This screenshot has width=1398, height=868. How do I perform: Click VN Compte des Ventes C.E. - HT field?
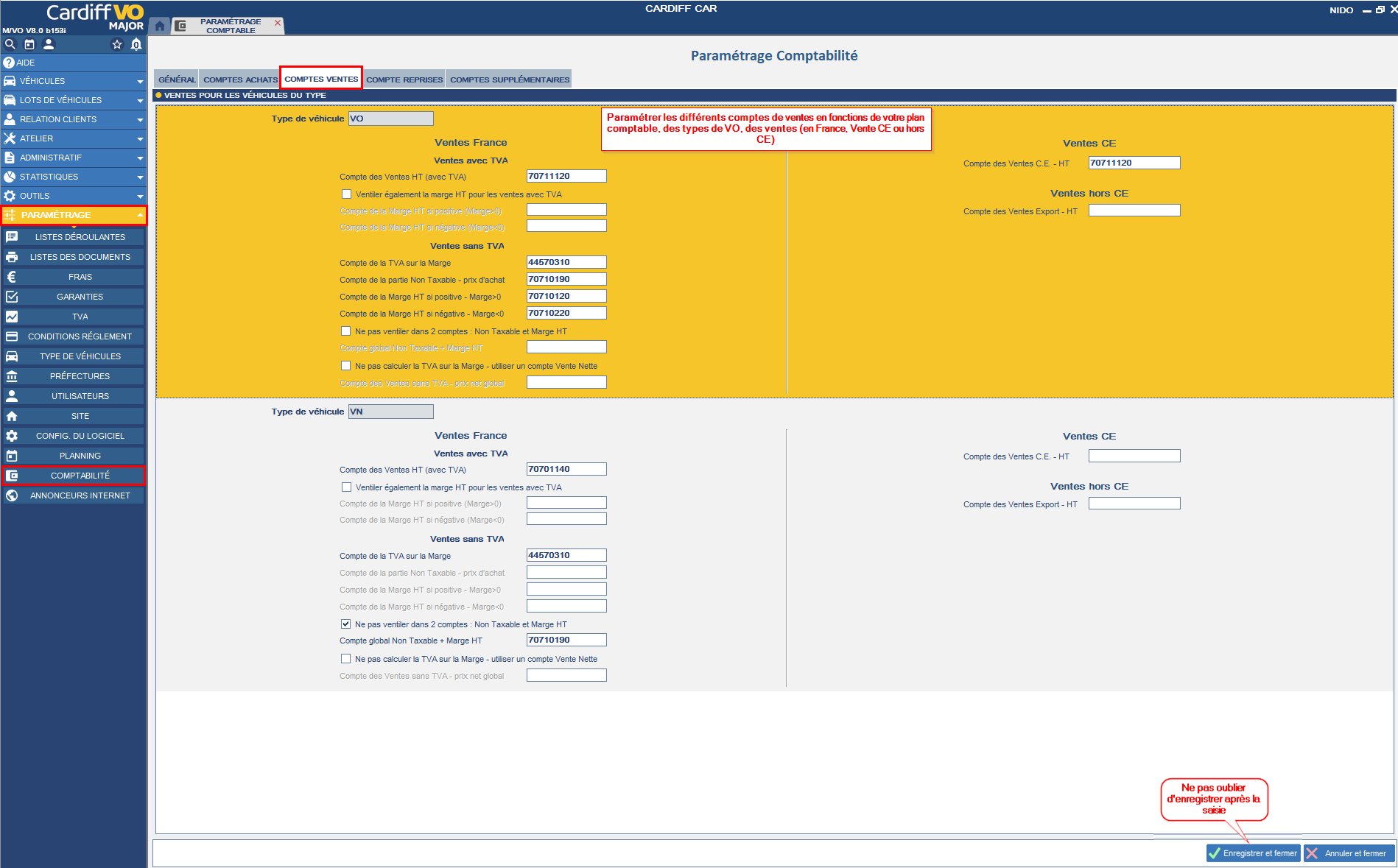tap(1134, 456)
